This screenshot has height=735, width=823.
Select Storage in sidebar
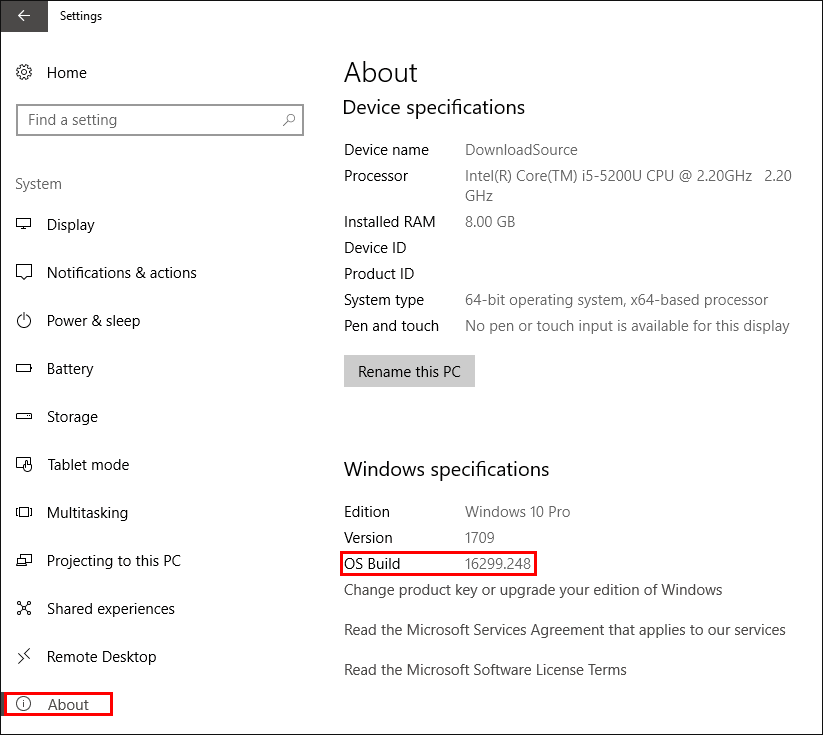pos(72,417)
